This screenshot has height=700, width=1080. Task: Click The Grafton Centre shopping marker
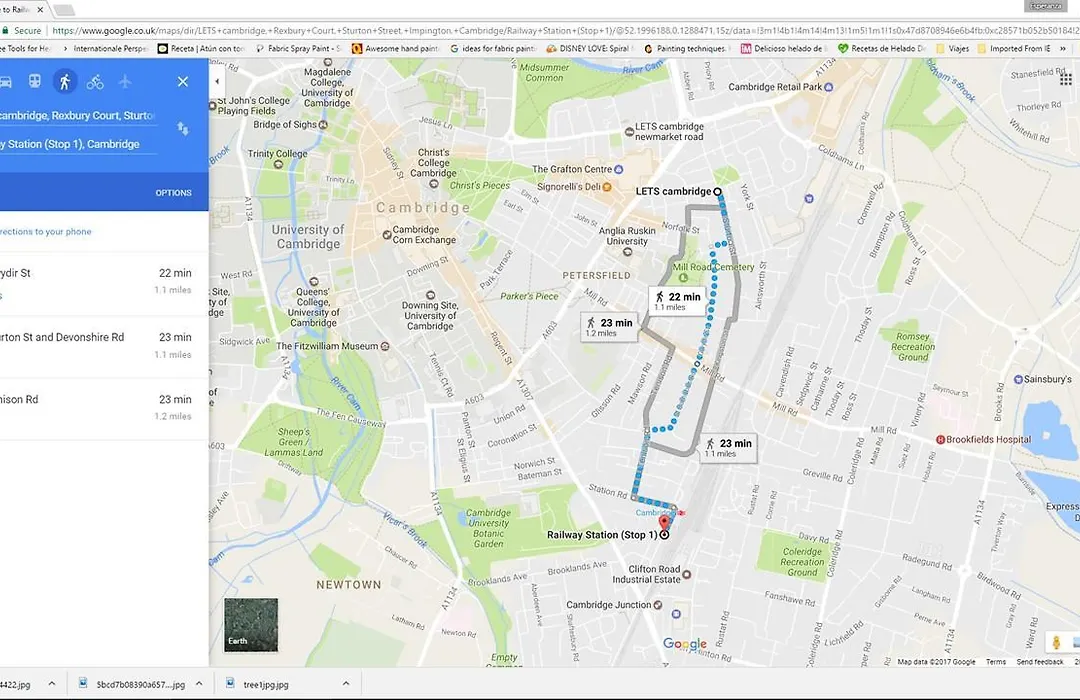pyautogui.click(x=619, y=169)
